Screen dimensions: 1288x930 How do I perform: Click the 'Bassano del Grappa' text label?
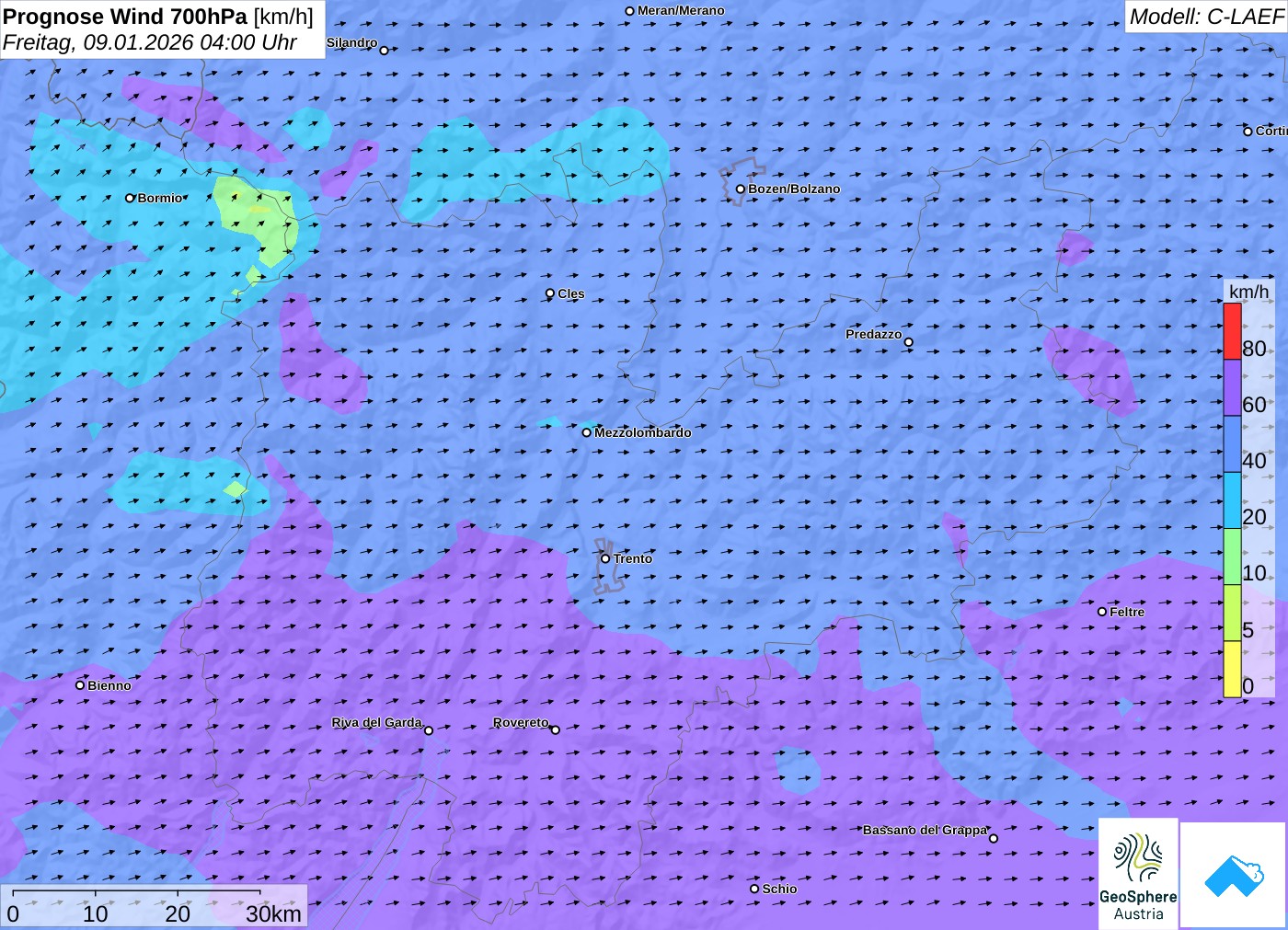925,830
